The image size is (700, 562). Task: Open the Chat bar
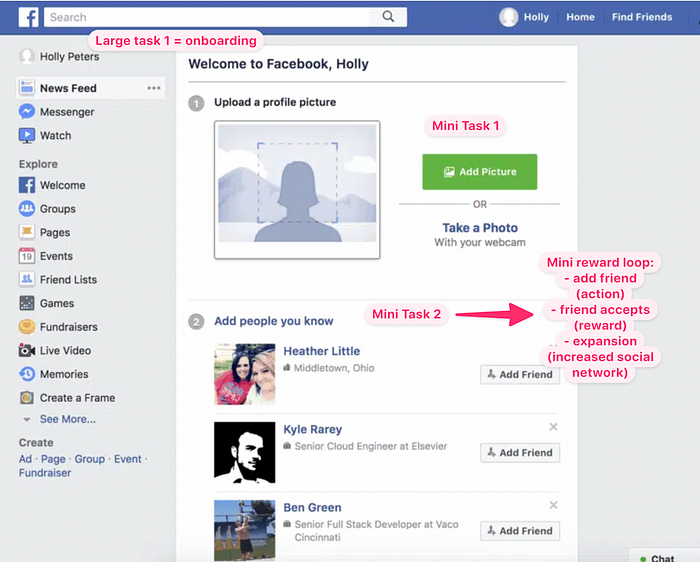(x=664, y=556)
